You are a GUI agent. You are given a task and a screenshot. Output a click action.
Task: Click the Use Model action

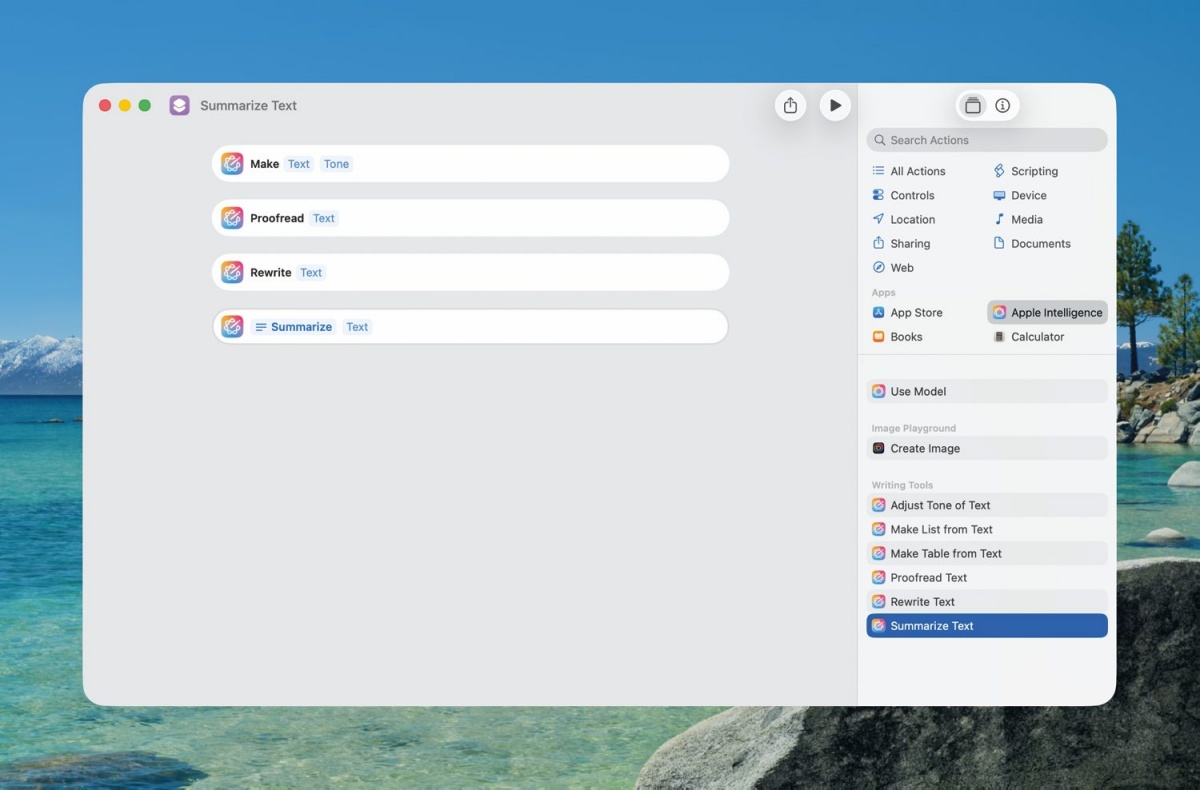tap(987, 391)
